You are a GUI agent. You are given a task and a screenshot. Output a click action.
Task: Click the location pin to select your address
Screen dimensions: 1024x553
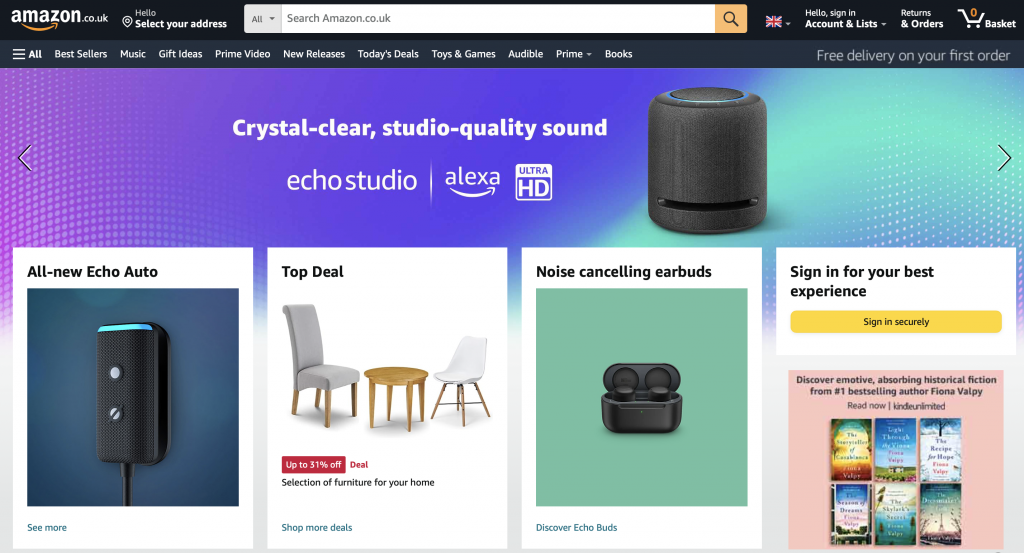127,22
